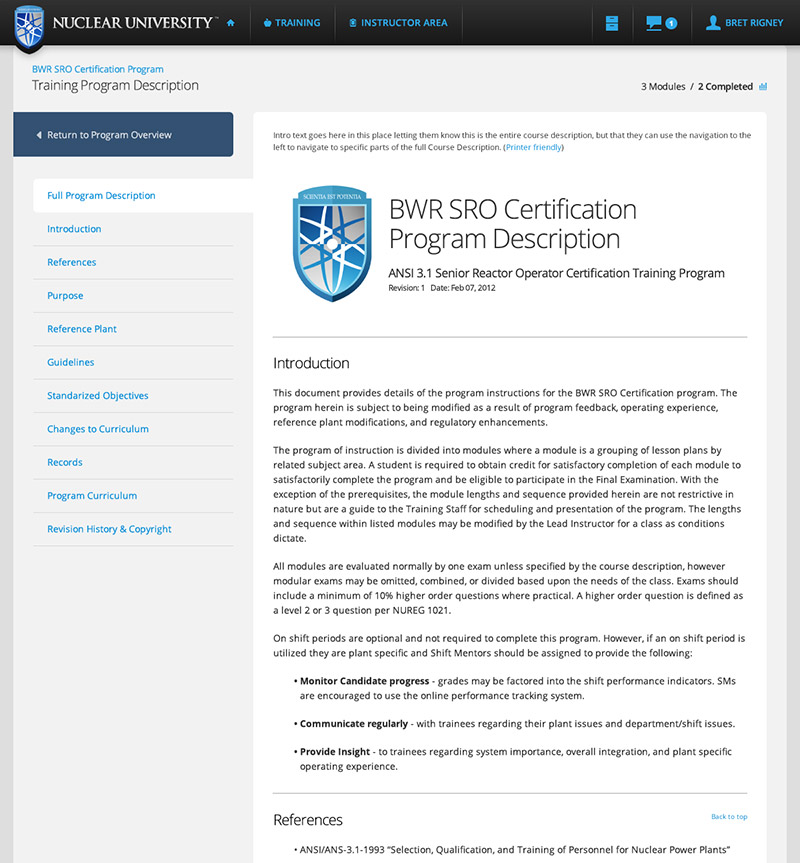The image size is (800, 863).
Task: Go to Program Curriculum section
Action: coord(92,496)
